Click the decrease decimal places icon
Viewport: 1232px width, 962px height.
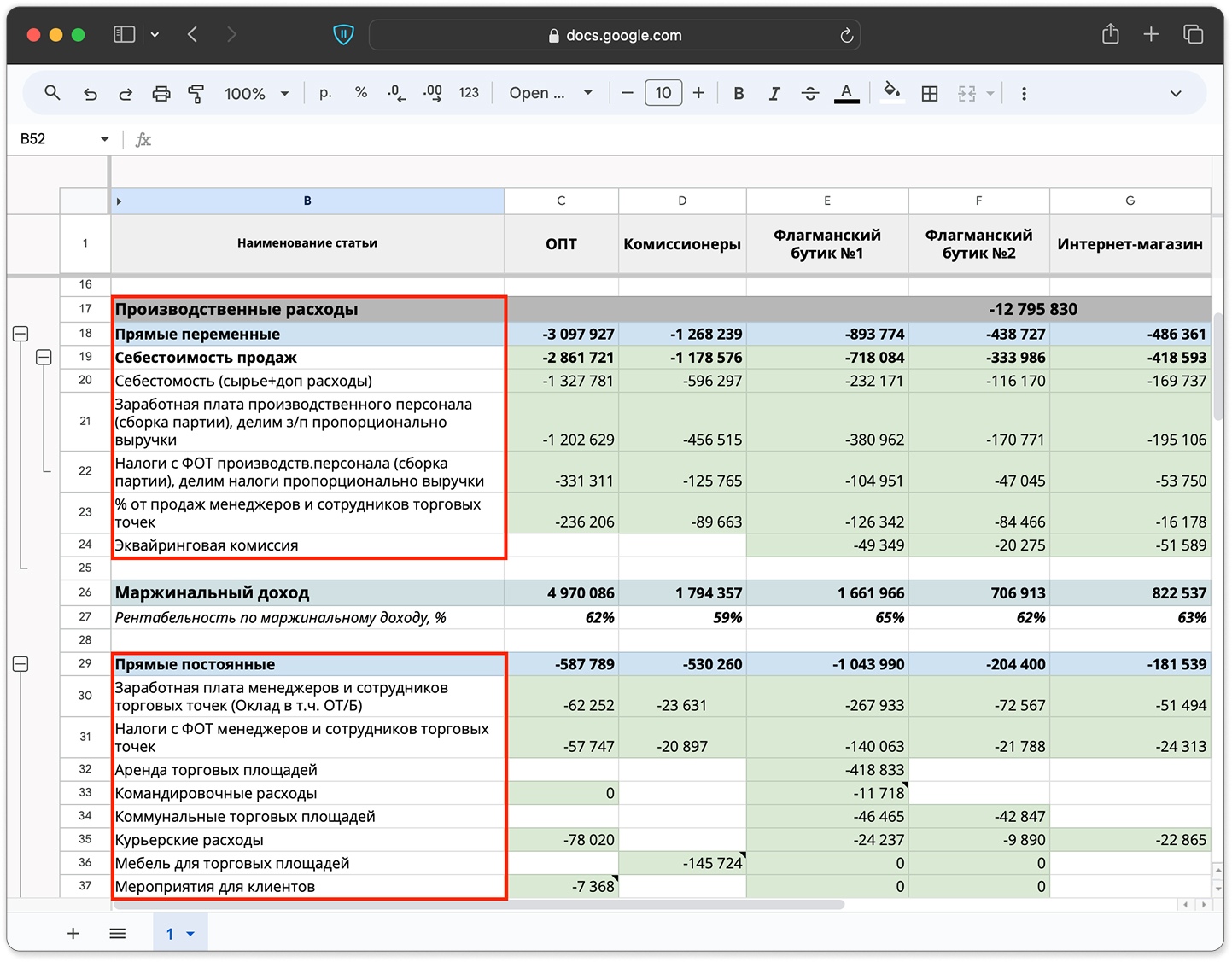[396, 94]
